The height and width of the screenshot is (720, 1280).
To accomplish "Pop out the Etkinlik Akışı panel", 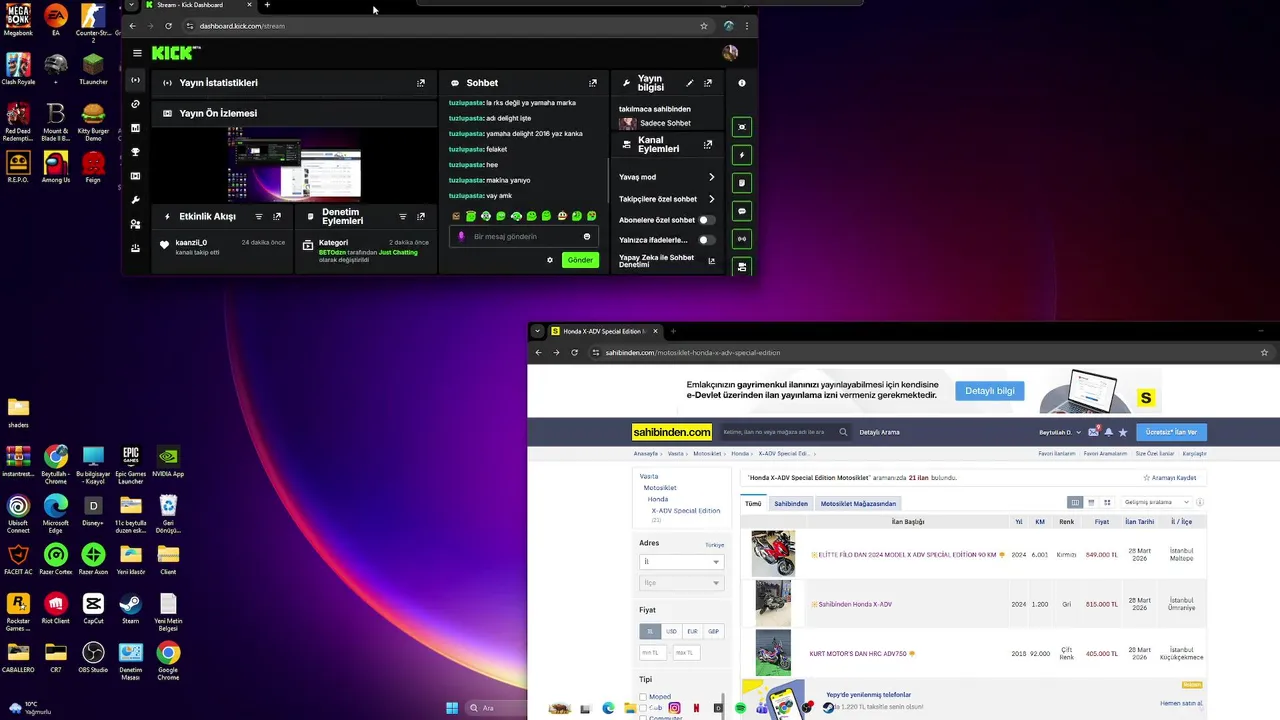I will 277,216.
